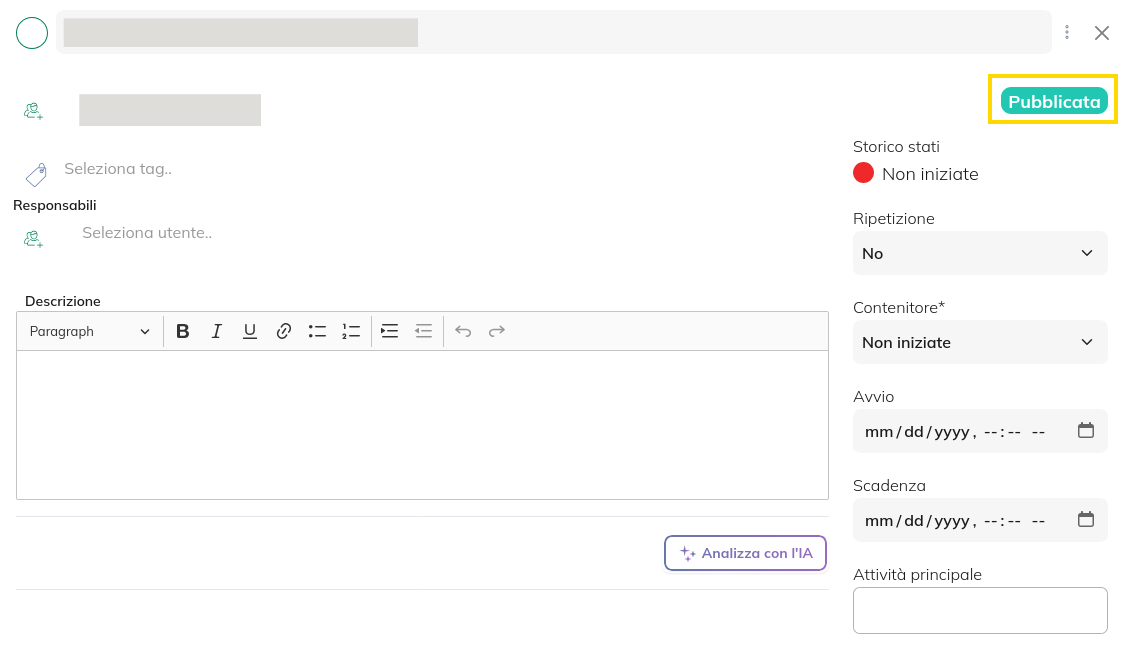
Task: Open the Paragraph style dropdown
Action: [89, 331]
